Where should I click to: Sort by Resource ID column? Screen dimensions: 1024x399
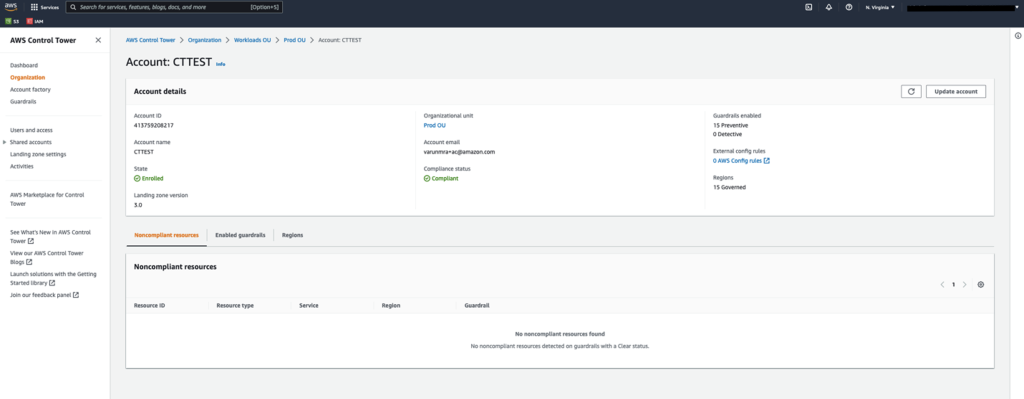(149, 305)
